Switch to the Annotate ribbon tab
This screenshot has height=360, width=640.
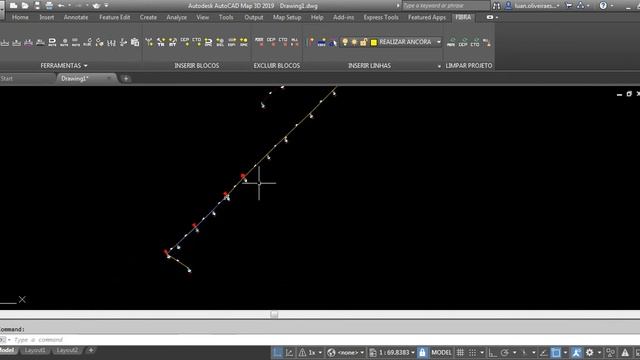[76, 18]
